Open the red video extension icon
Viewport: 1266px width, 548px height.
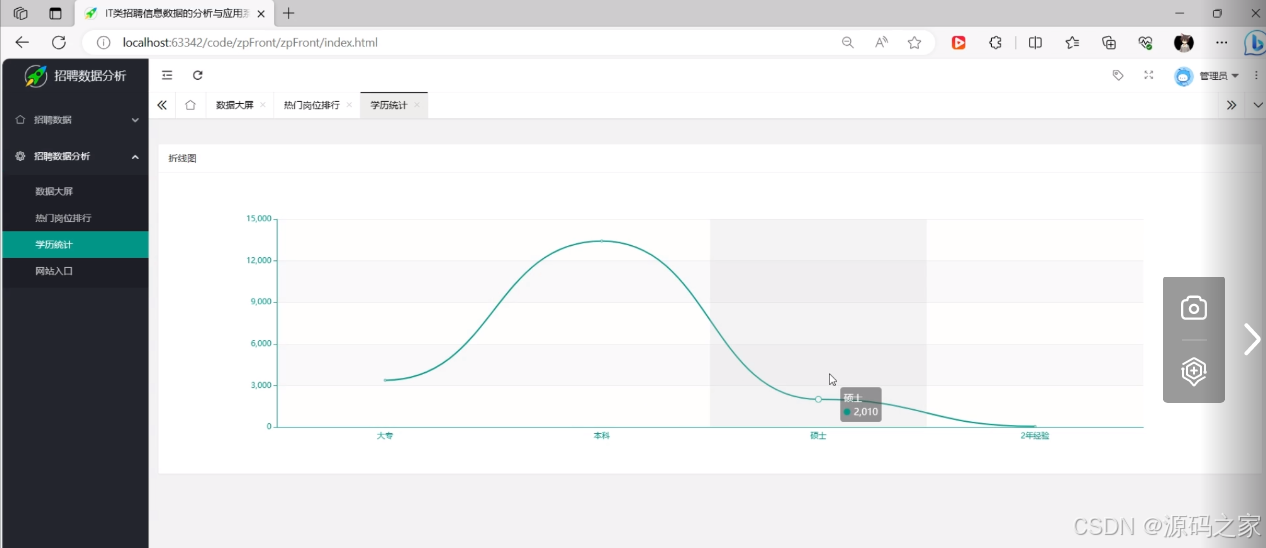(958, 43)
